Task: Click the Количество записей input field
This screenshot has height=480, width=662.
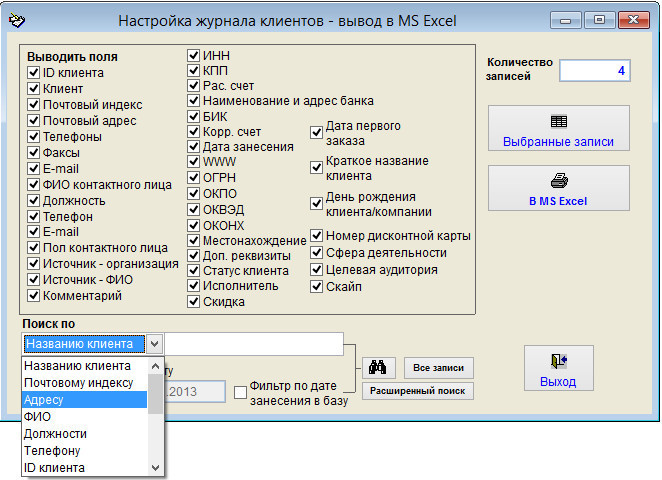Action: coord(595,71)
